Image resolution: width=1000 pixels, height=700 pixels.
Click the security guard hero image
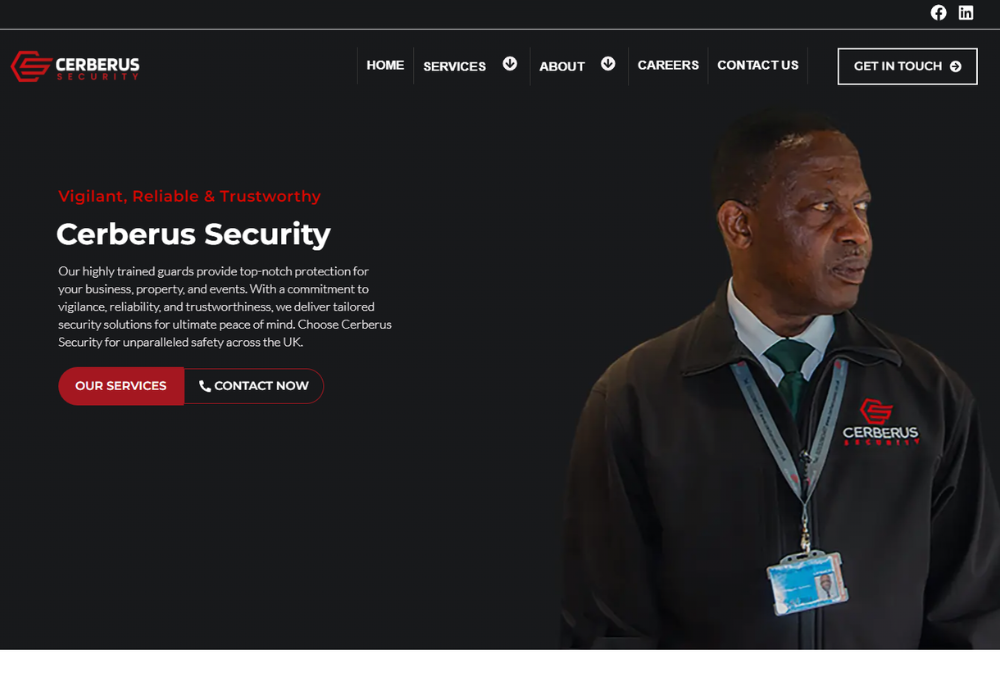pyautogui.click(x=779, y=381)
